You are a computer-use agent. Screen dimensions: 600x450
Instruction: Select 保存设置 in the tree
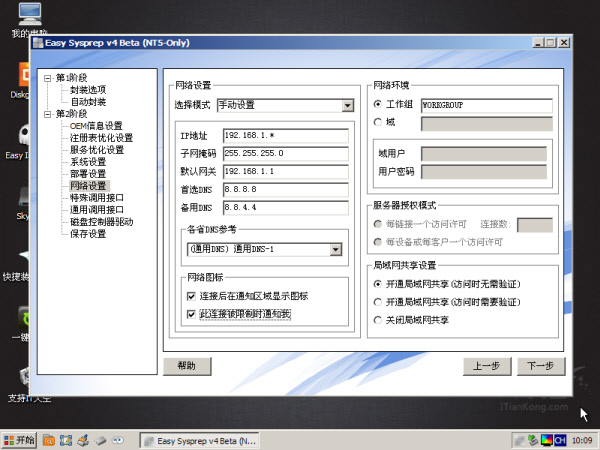(x=88, y=234)
